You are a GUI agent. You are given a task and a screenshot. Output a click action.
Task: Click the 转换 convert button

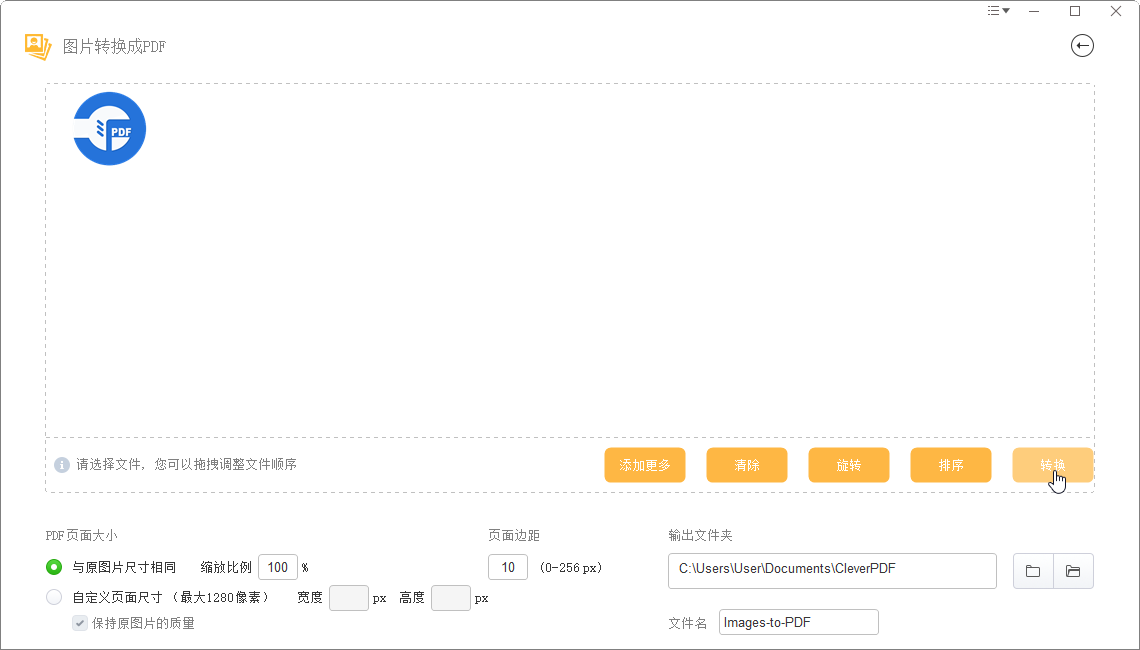pos(1052,464)
